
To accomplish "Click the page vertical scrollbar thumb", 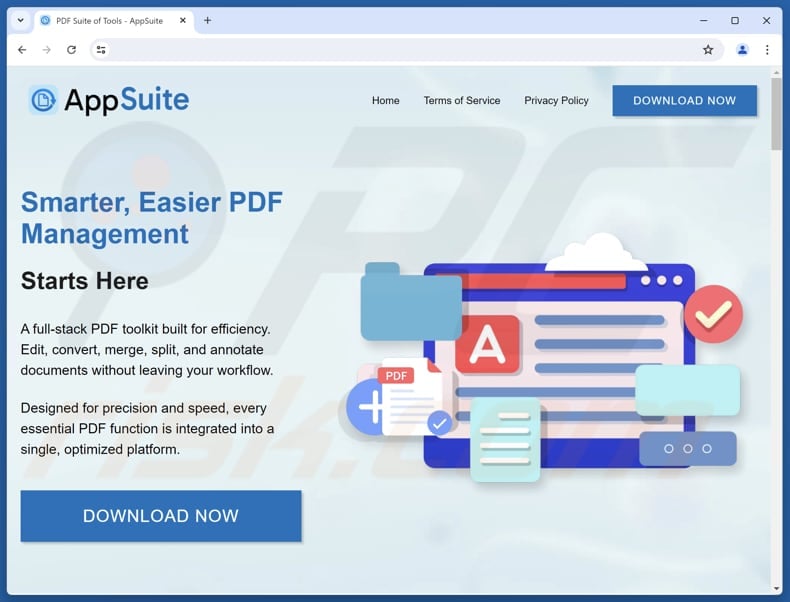I will click(776, 114).
